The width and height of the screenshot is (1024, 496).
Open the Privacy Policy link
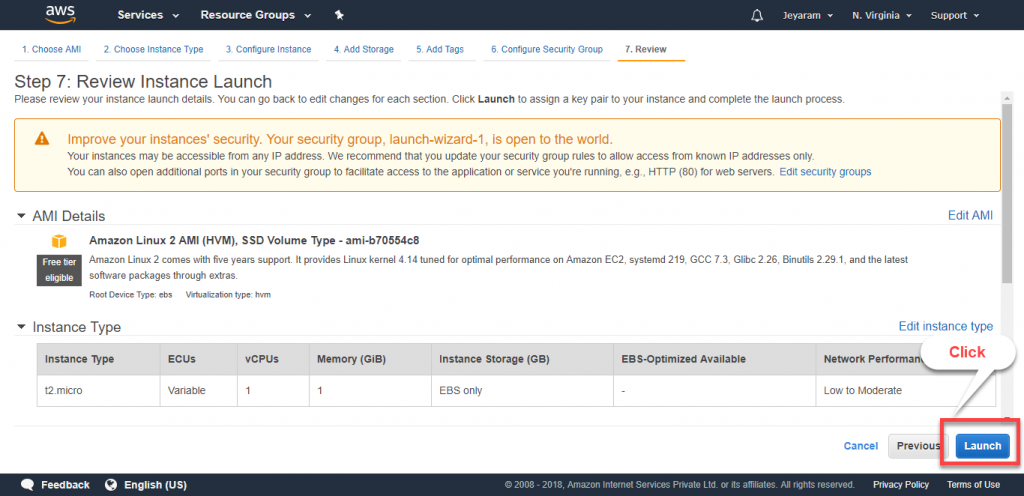(901, 485)
